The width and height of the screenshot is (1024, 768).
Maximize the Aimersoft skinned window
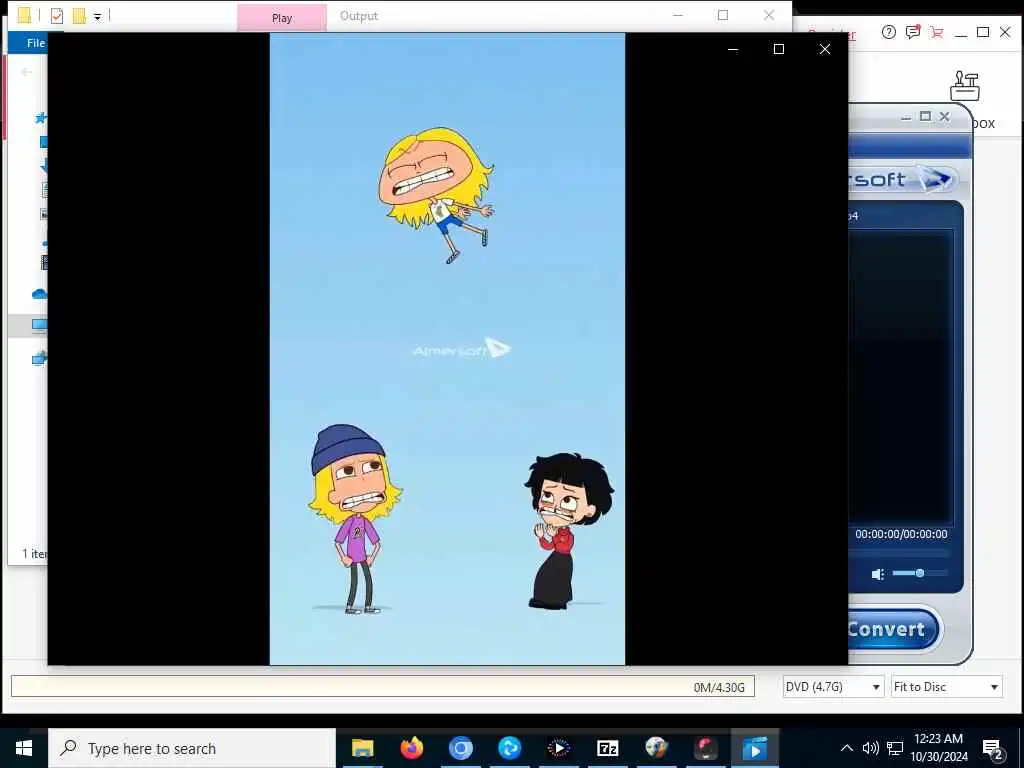tap(925, 116)
